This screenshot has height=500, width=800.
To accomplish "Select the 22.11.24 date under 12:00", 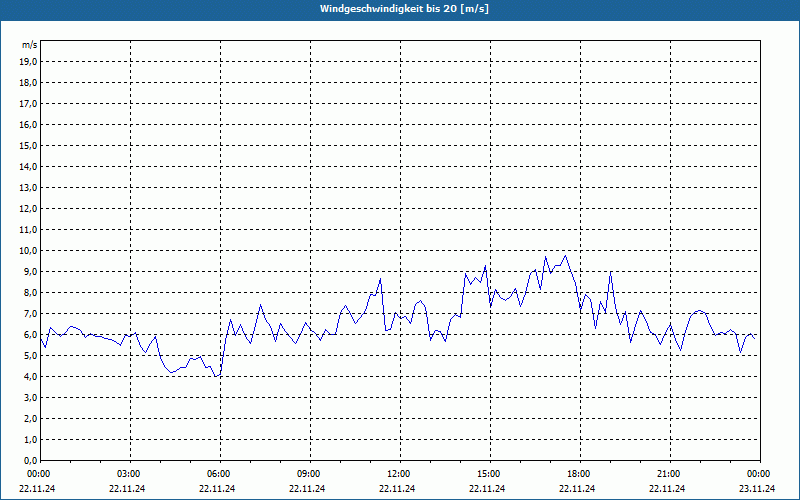I will coord(397,488).
